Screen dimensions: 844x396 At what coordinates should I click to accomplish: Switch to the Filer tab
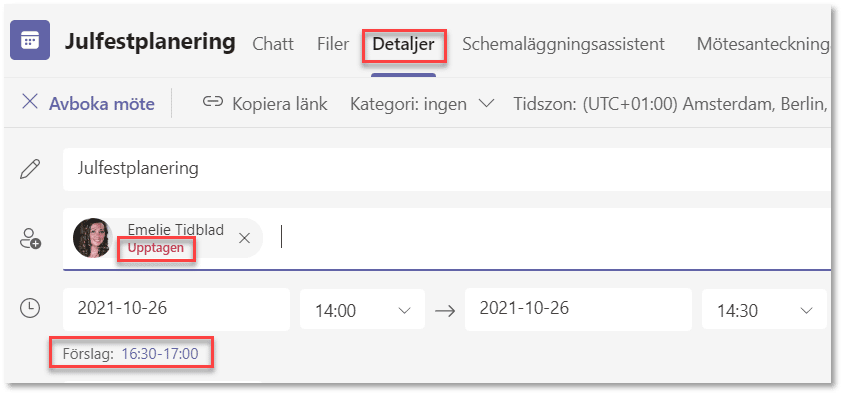333,44
